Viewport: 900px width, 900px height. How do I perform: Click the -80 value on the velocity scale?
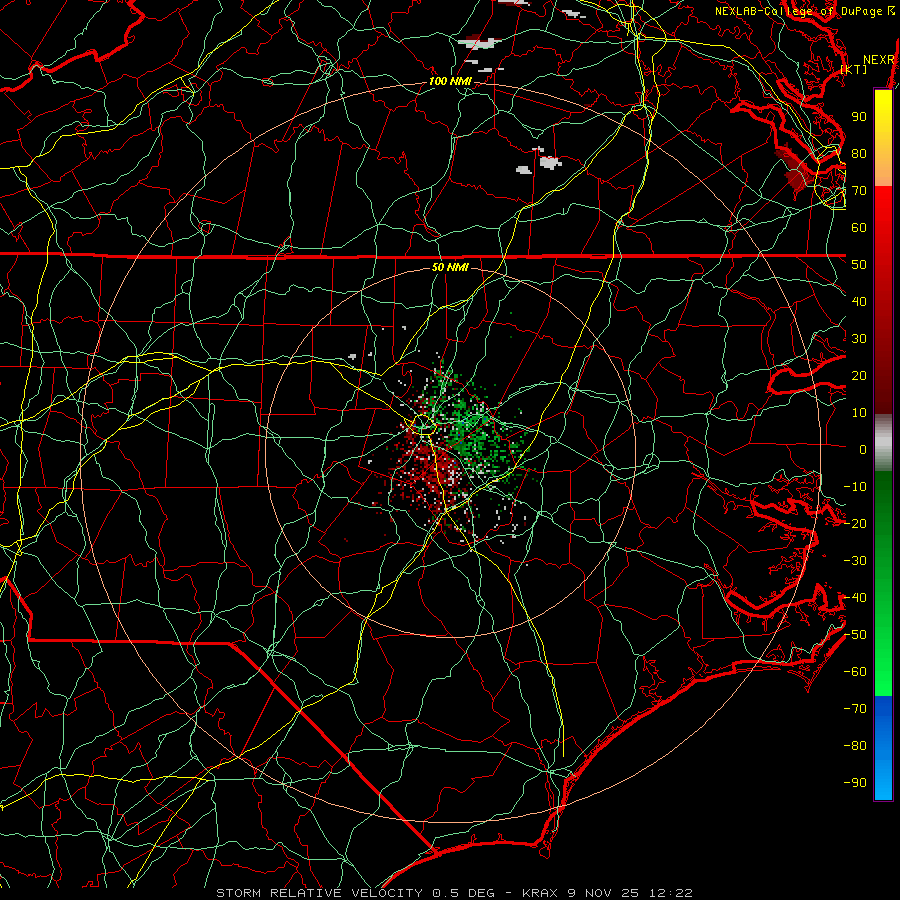click(x=855, y=746)
